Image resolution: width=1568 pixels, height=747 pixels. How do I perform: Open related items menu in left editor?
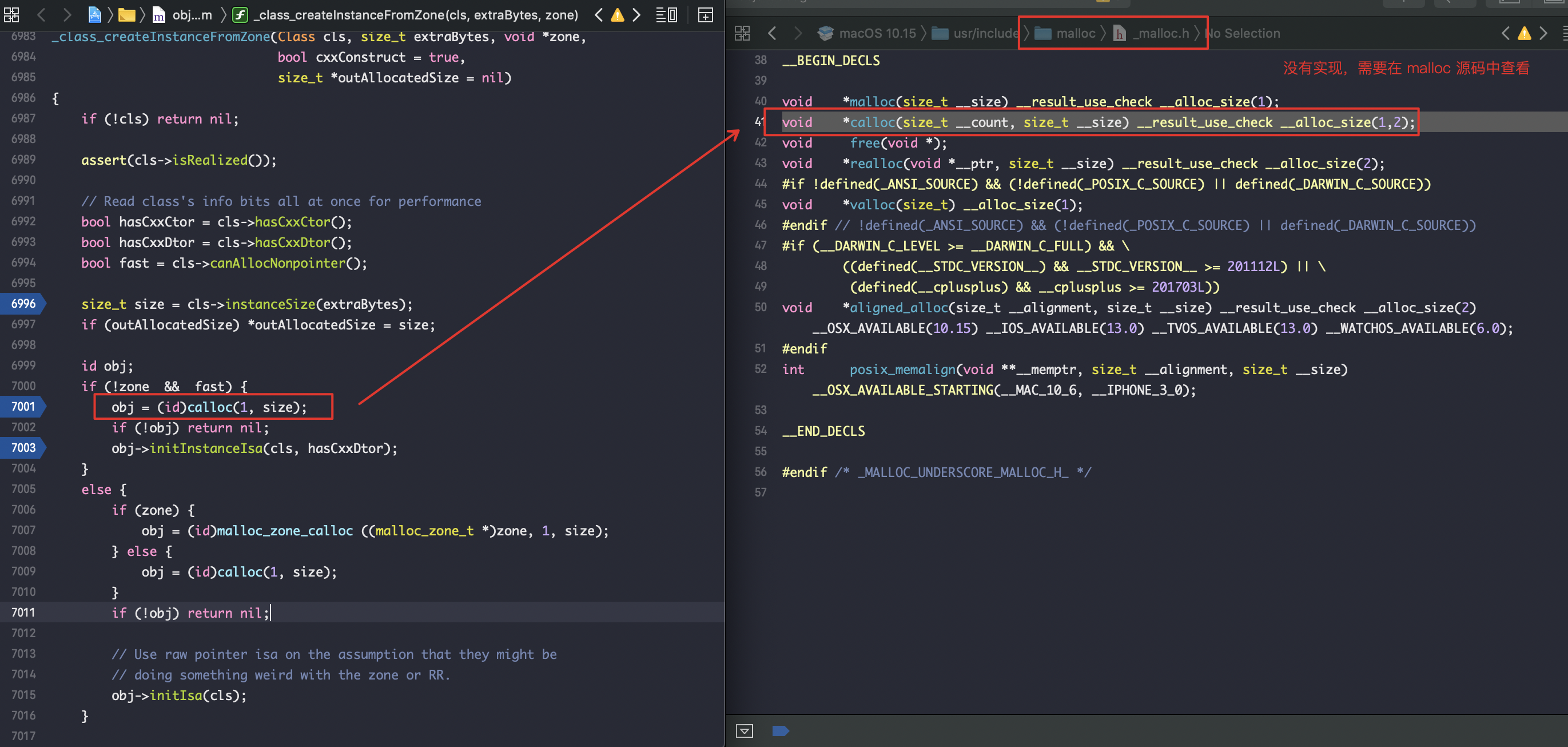(x=11, y=15)
